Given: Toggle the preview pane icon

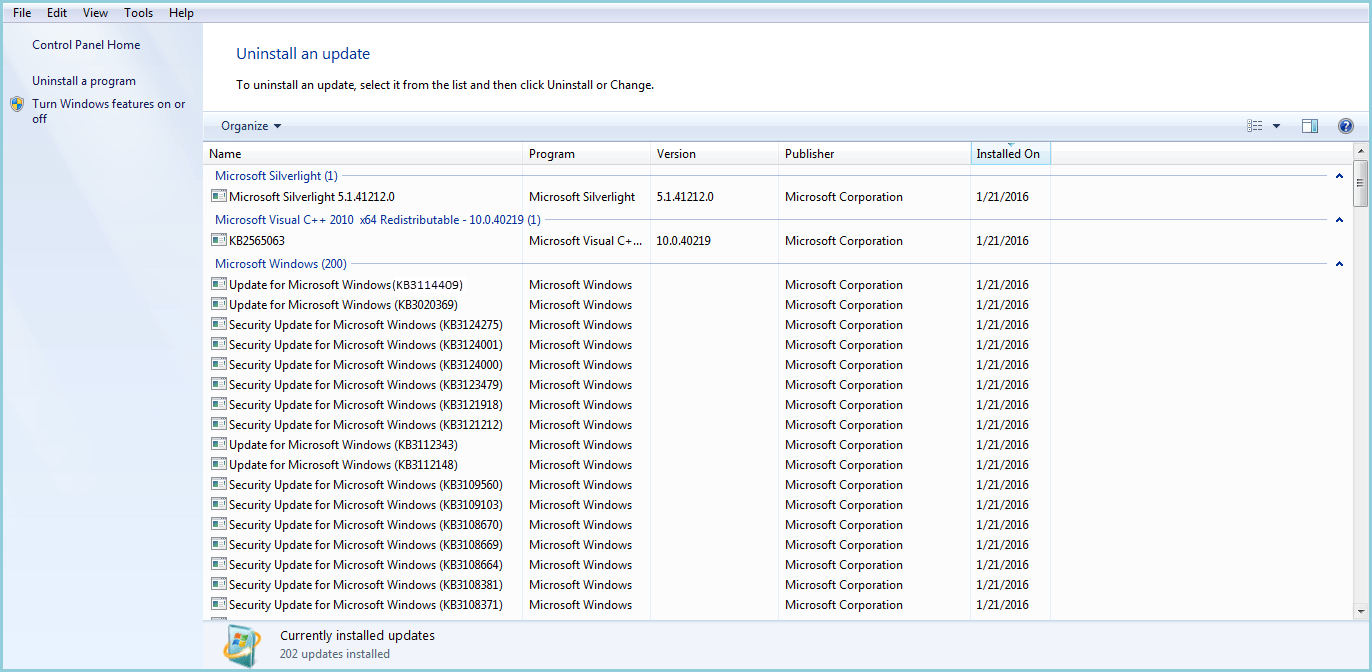Looking at the screenshot, I should 1309,126.
